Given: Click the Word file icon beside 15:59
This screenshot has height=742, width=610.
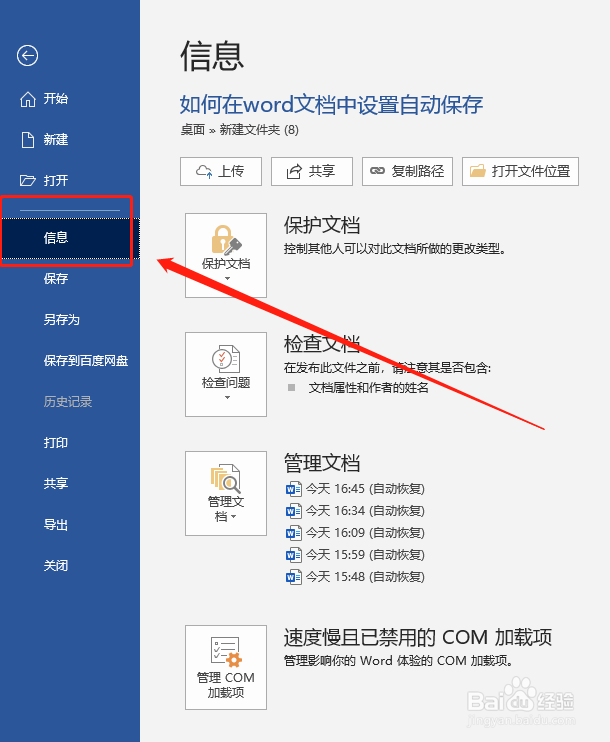Looking at the screenshot, I should coord(294,555).
